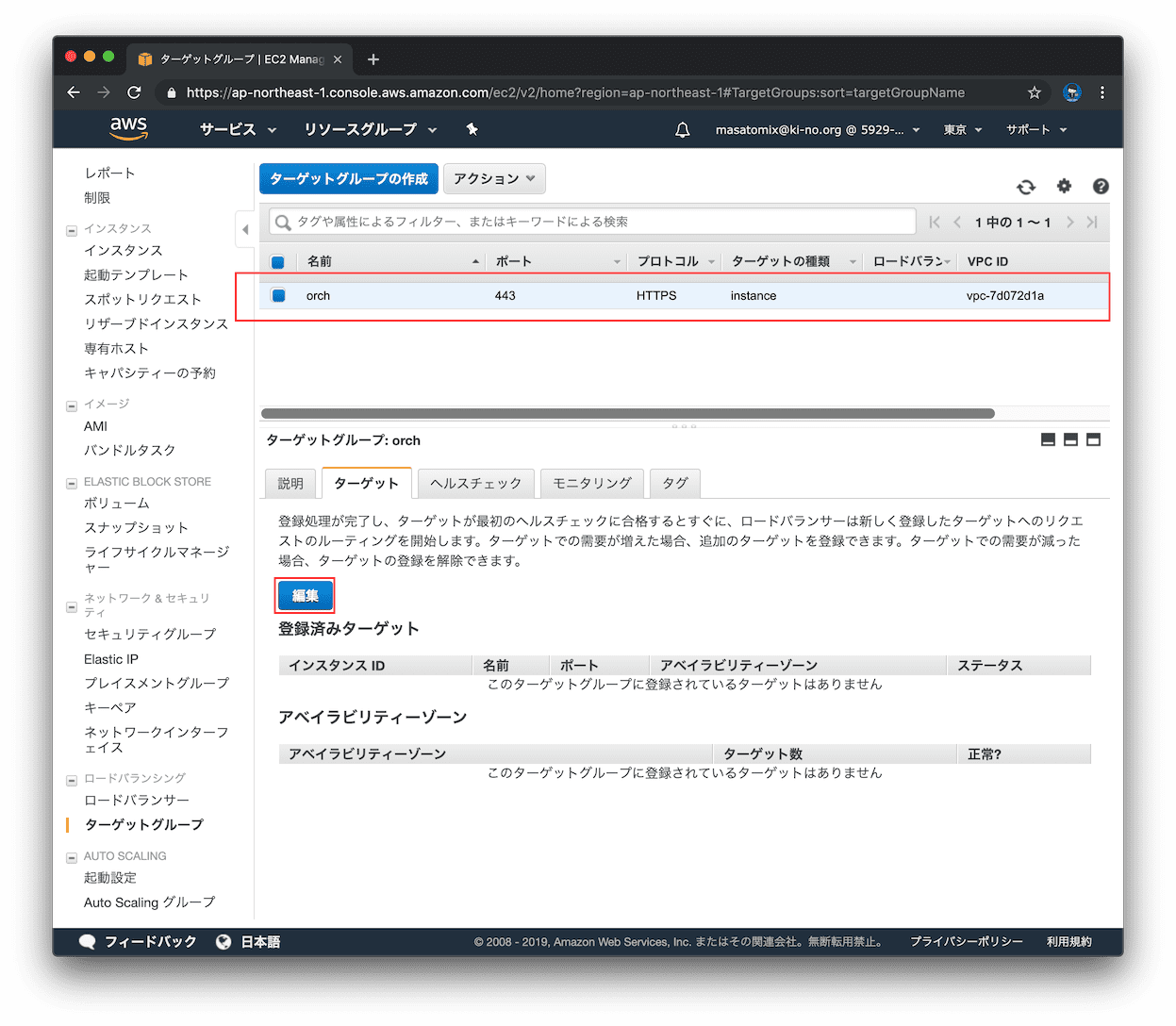1176x1026 pixels.
Task: Bookmark this page with the star icon
Action: coord(1035,92)
